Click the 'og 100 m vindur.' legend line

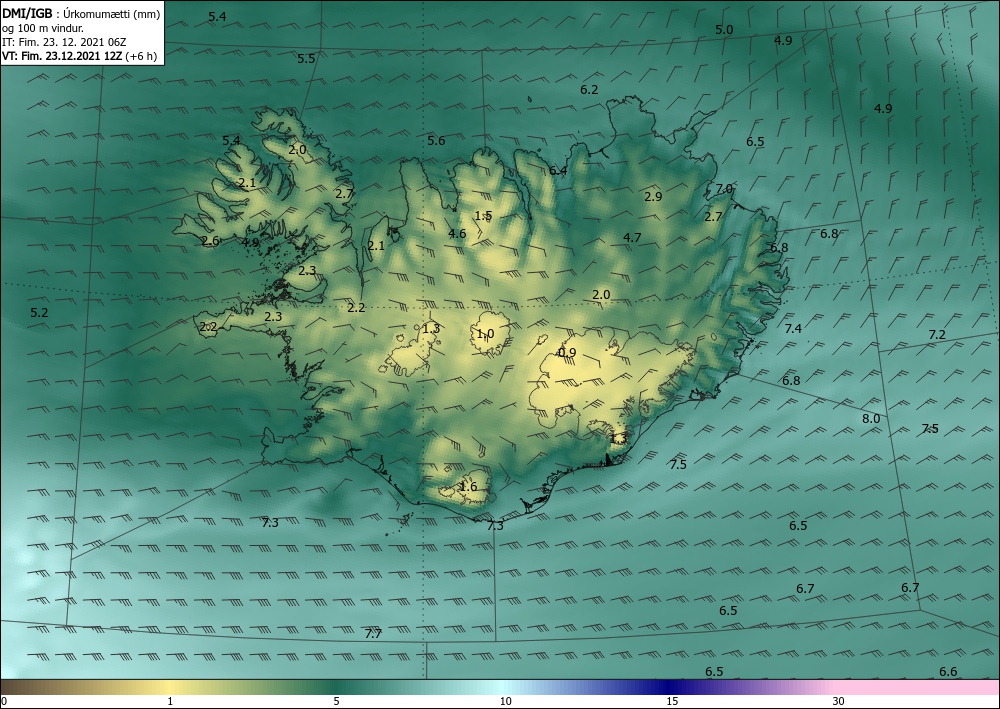coord(43,28)
